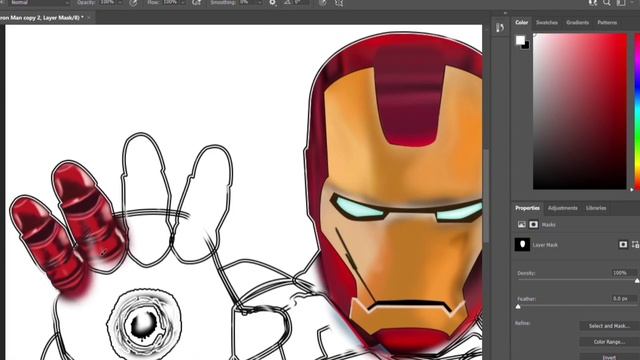
Task: Switch to the Libraries tab
Action: tap(596, 208)
